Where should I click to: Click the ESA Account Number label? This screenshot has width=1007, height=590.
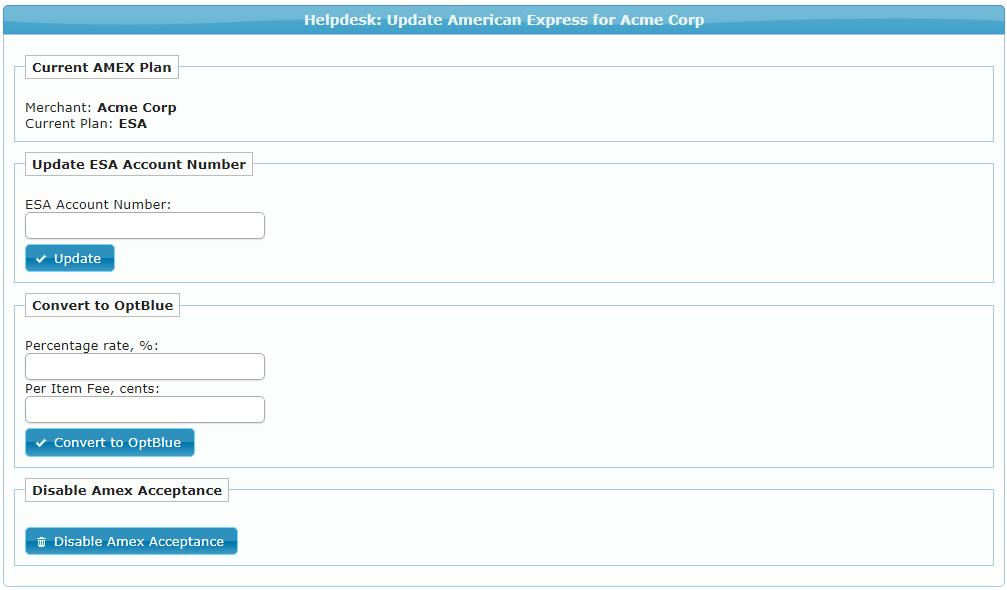[98, 204]
